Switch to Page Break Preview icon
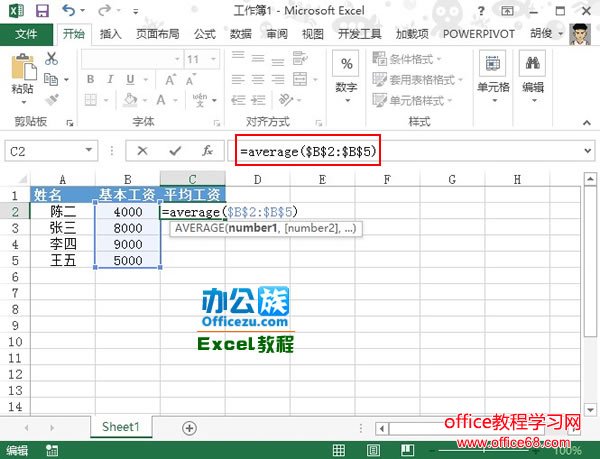600x459 pixels. [407, 450]
